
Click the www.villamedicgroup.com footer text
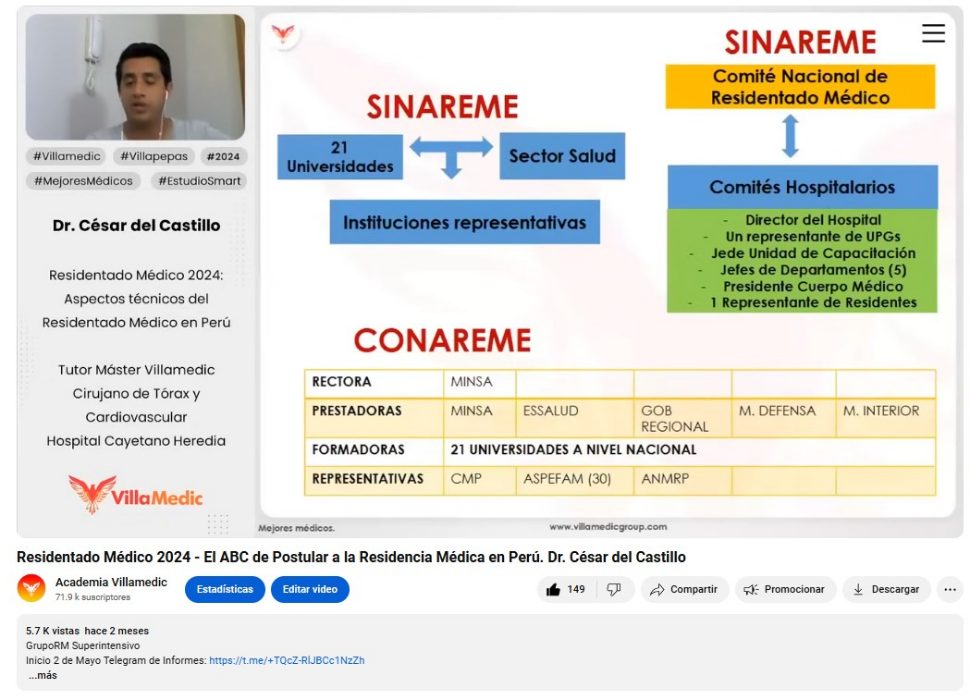point(608,527)
